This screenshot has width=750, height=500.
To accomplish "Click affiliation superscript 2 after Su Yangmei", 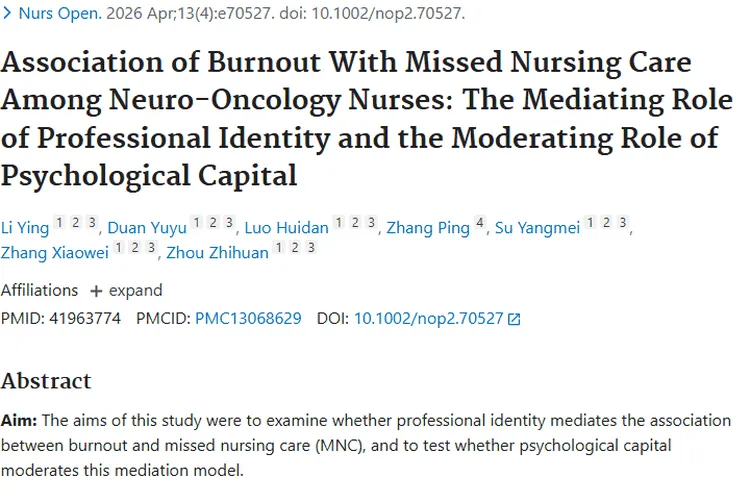I will point(606,222).
